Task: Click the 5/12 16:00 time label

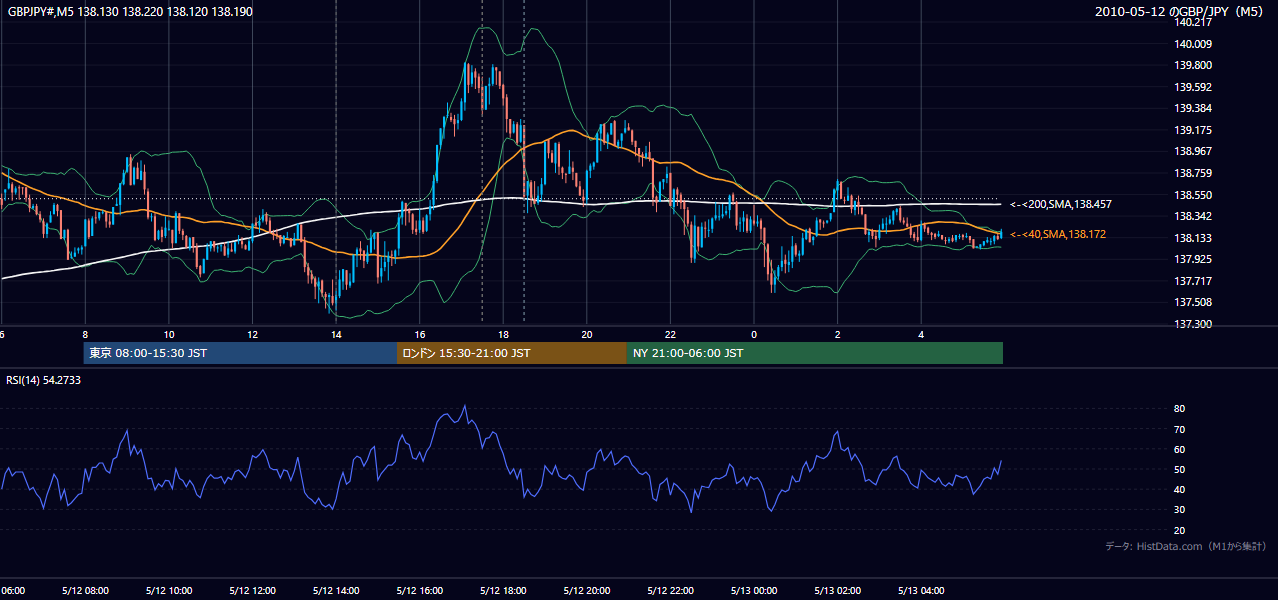Action: click(x=419, y=591)
